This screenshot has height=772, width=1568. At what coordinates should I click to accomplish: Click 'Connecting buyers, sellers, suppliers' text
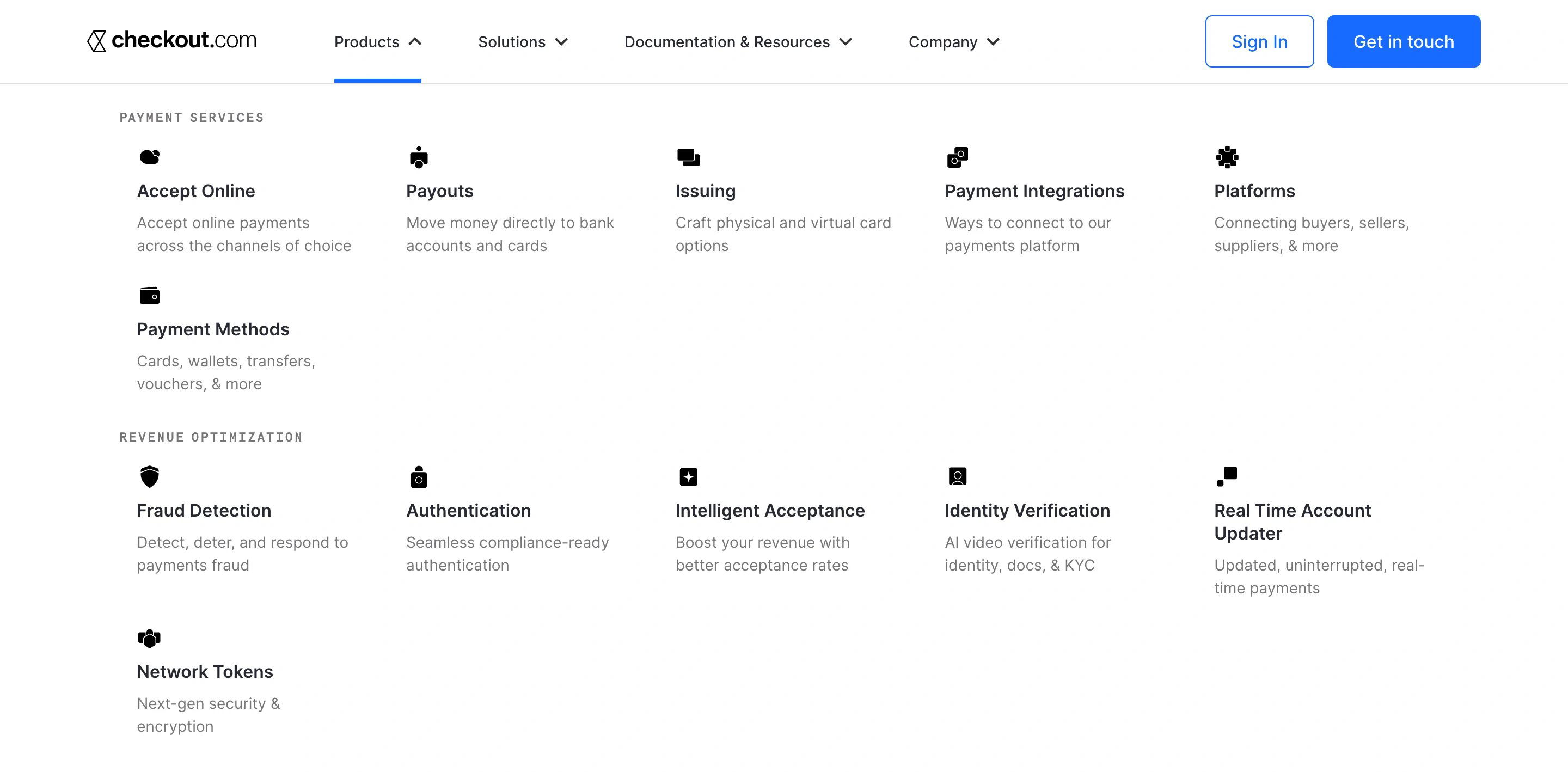click(x=1311, y=235)
